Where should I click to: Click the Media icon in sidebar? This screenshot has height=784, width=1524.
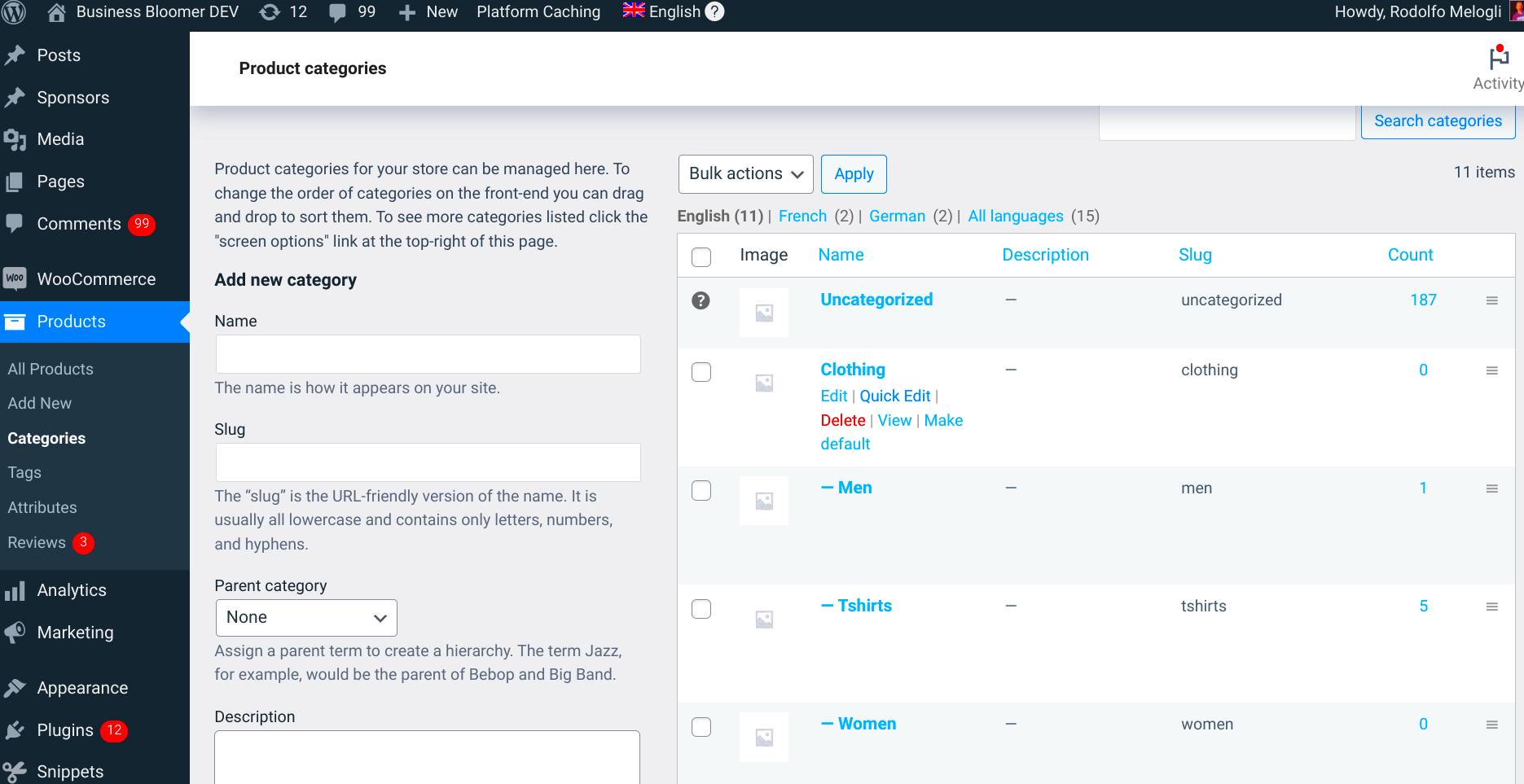(15, 139)
